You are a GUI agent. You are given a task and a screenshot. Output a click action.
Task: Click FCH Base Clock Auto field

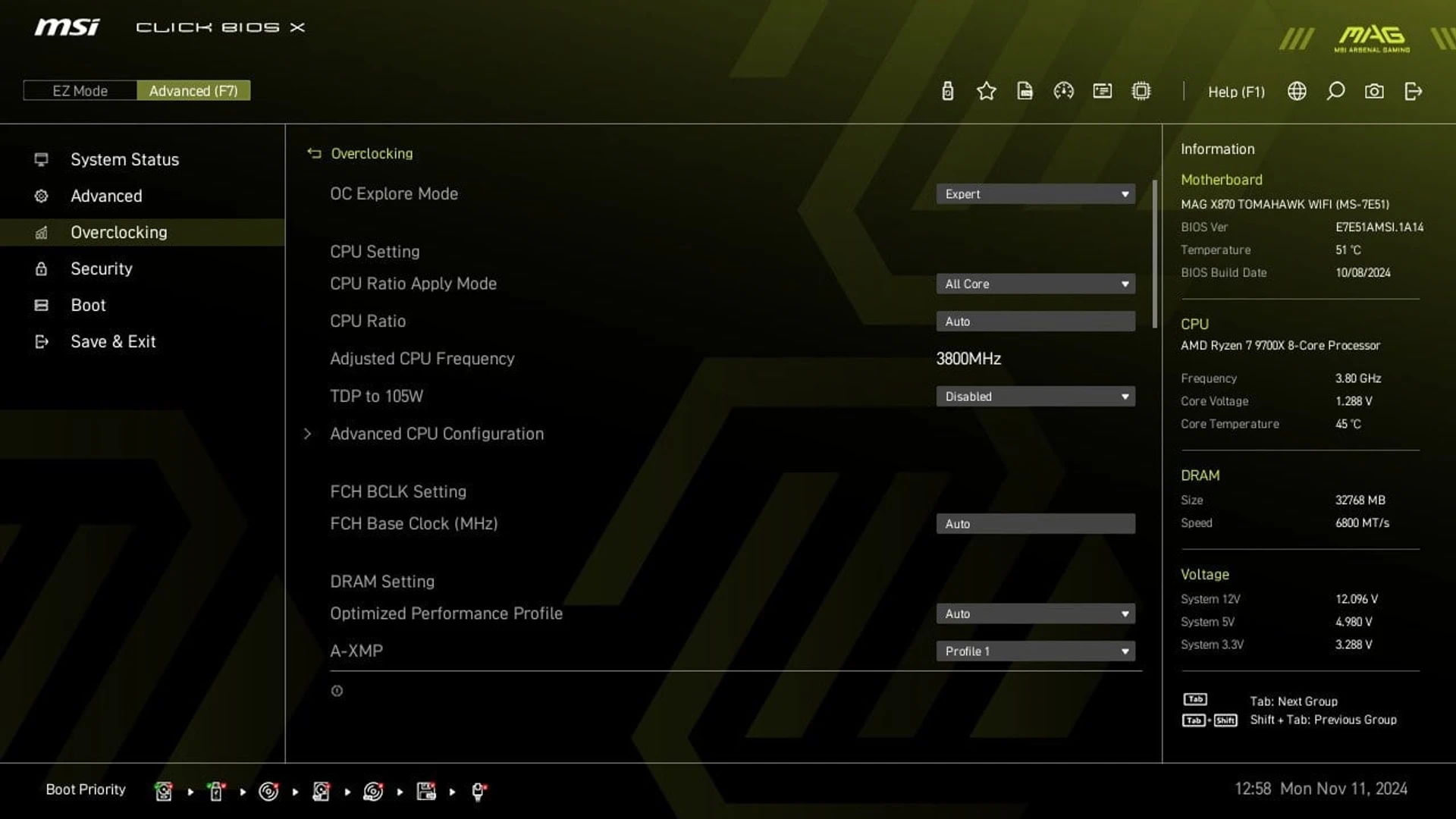[1035, 524]
